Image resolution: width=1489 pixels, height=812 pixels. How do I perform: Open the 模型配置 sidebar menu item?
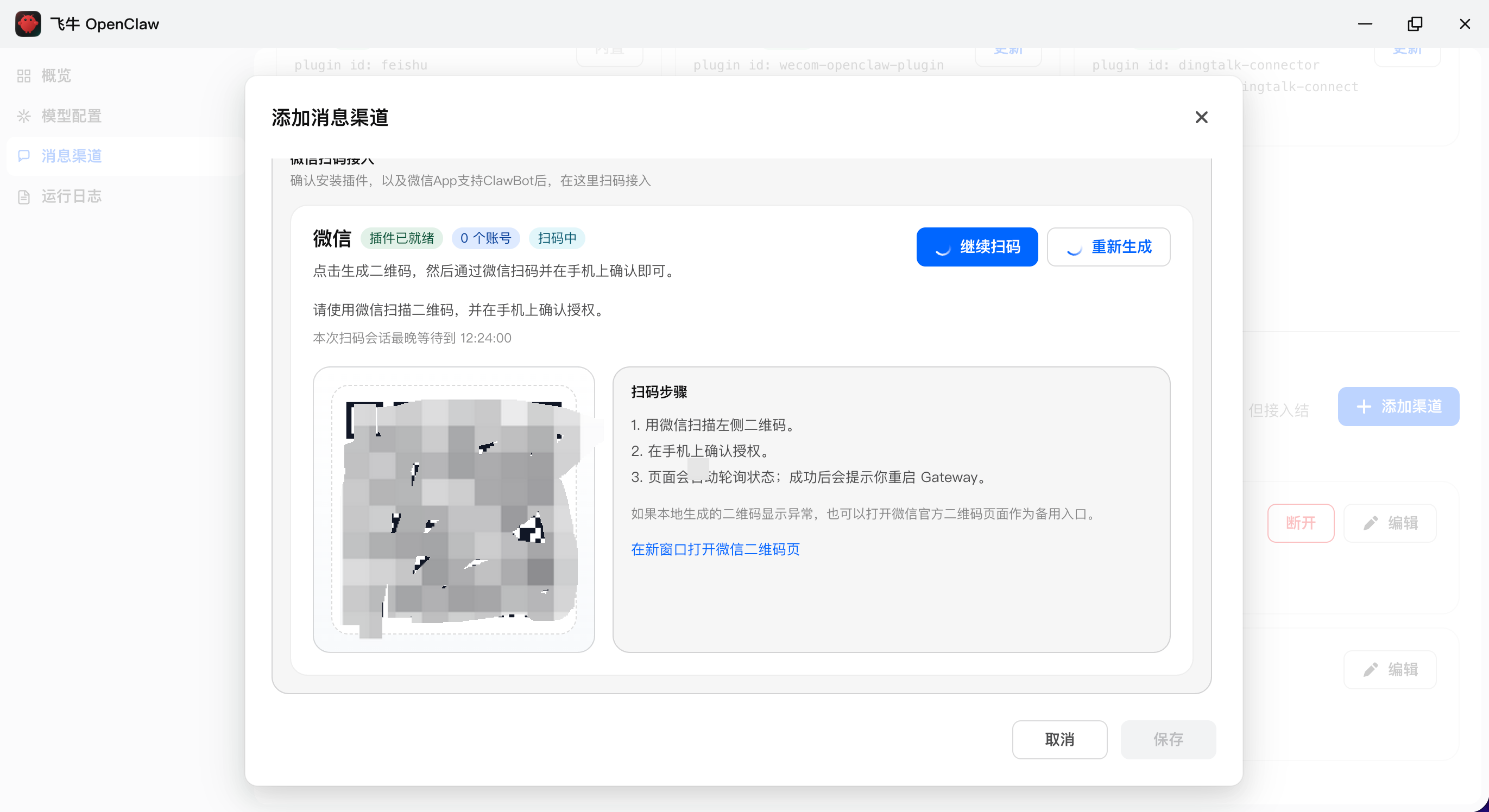(x=71, y=116)
